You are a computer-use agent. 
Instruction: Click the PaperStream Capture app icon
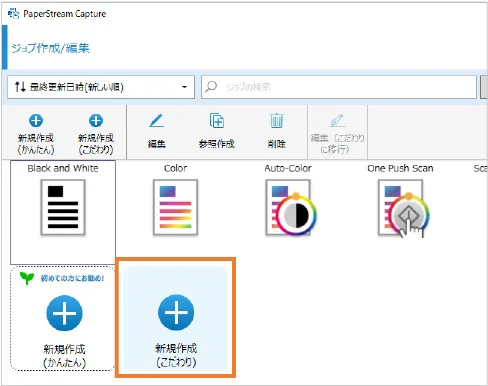[x=14, y=14]
